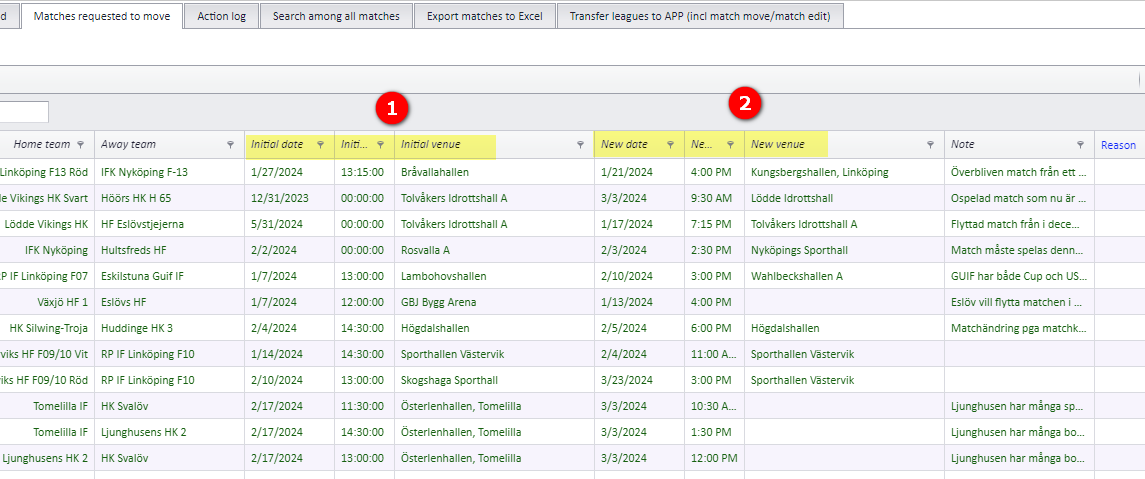The image size is (1145, 479).
Task: Select Skogshaga Sporthall cell
Action: (494, 380)
